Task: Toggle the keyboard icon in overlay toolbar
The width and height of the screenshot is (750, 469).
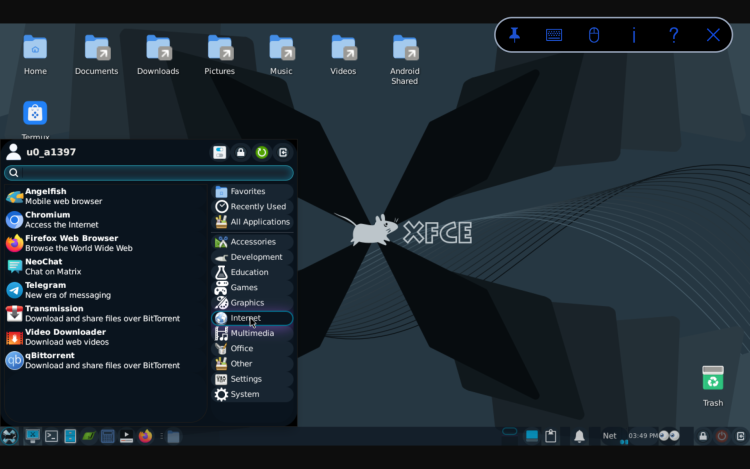Action: pyautogui.click(x=554, y=35)
